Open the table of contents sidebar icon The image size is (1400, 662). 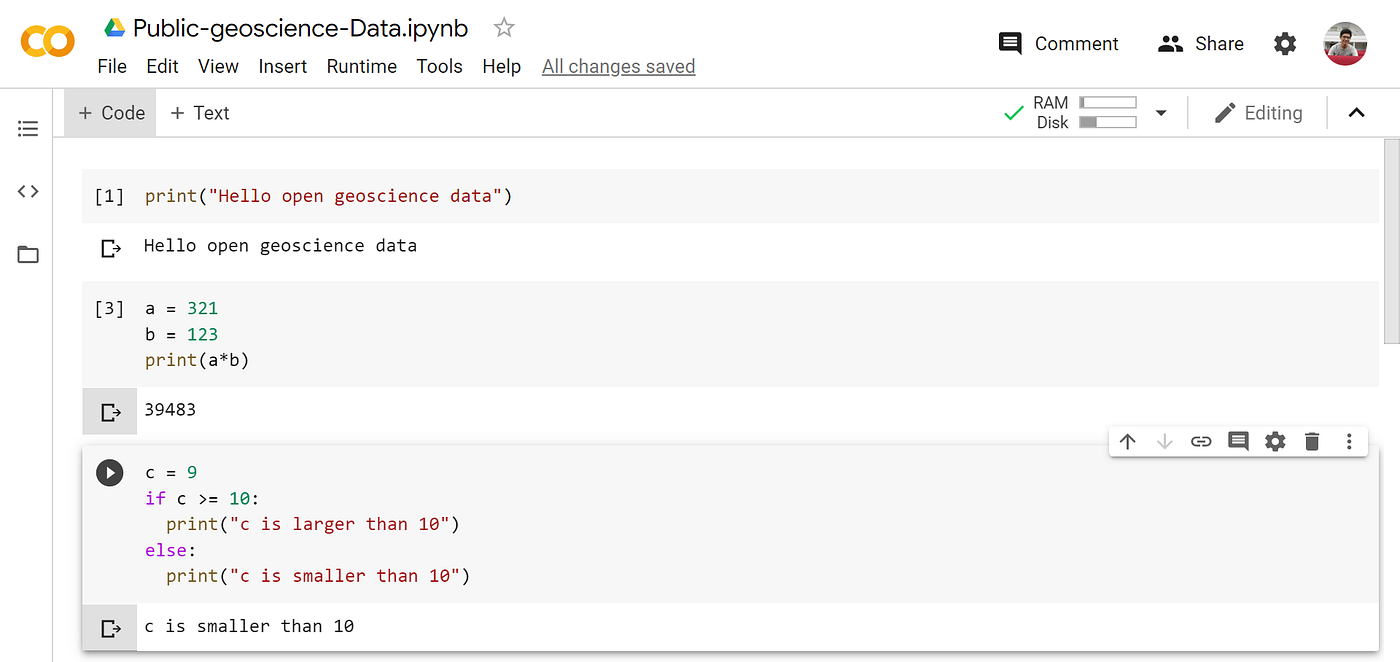pyautogui.click(x=28, y=129)
